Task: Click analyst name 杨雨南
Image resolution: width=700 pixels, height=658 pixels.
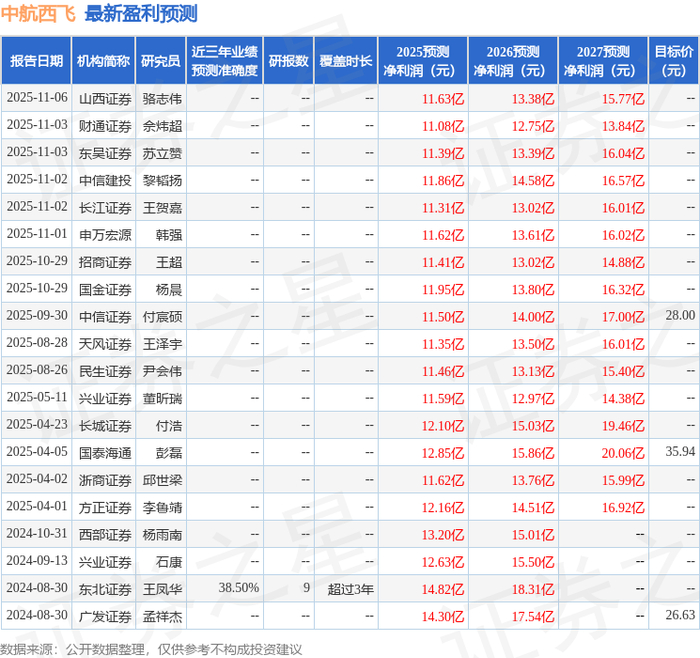Action: pyautogui.click(x=162, y=534)
